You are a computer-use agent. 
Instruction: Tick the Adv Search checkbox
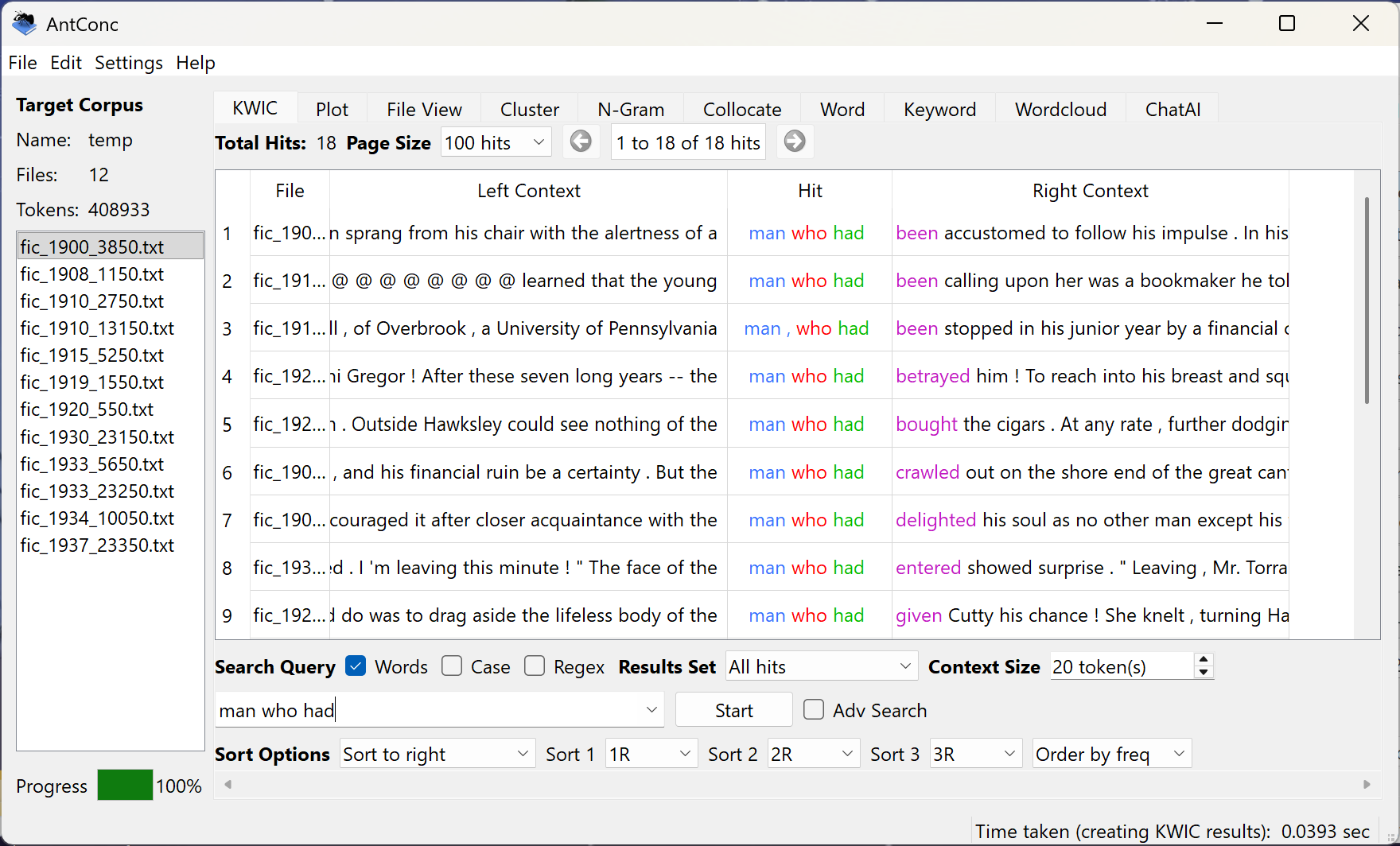pos(814,710)
